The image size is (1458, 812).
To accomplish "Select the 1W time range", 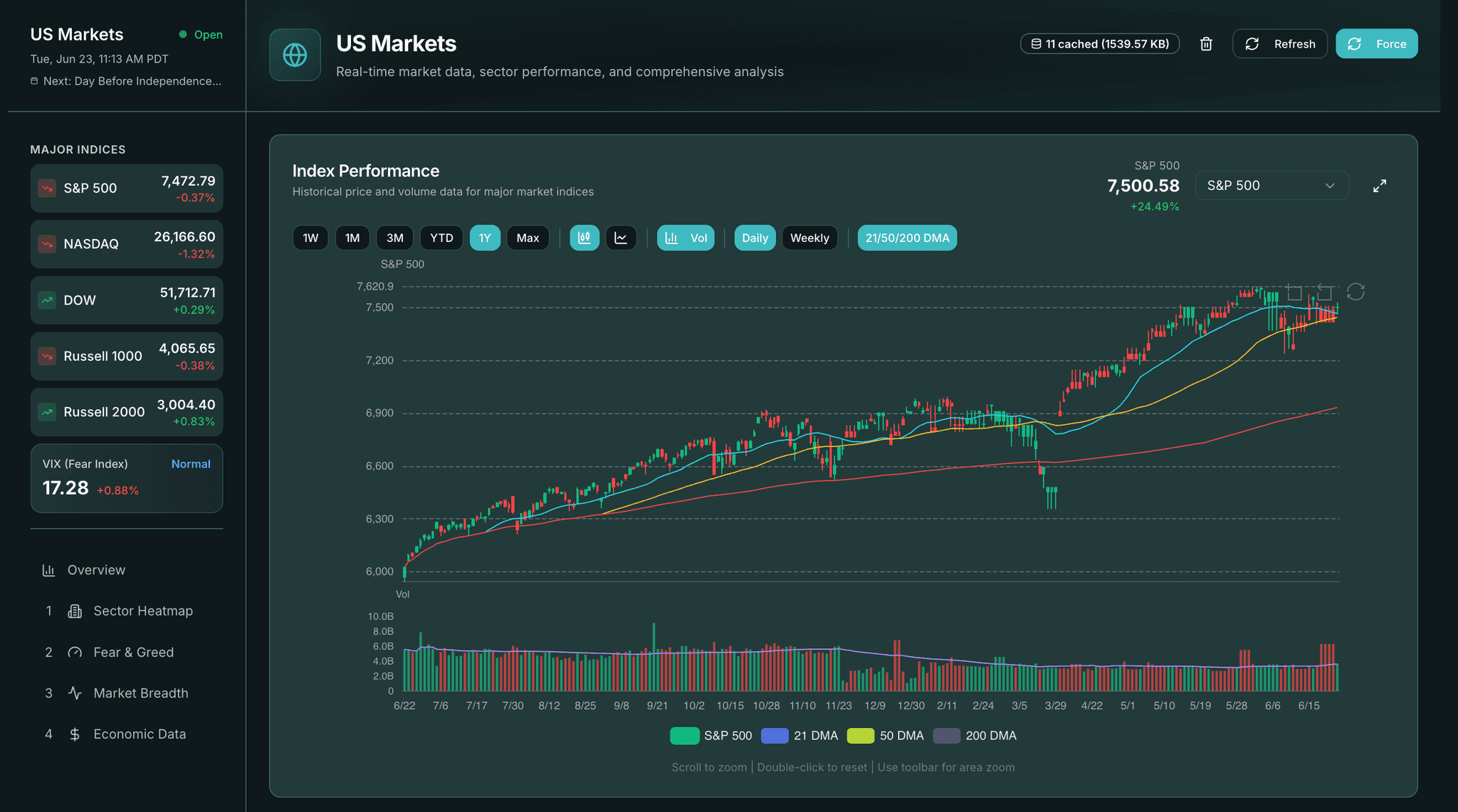I will coord(310,238).
